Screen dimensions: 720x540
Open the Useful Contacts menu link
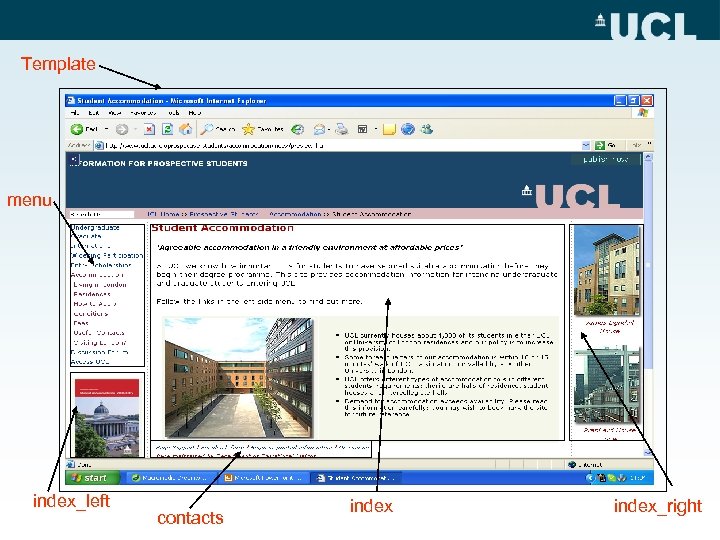tap(99, 333)
